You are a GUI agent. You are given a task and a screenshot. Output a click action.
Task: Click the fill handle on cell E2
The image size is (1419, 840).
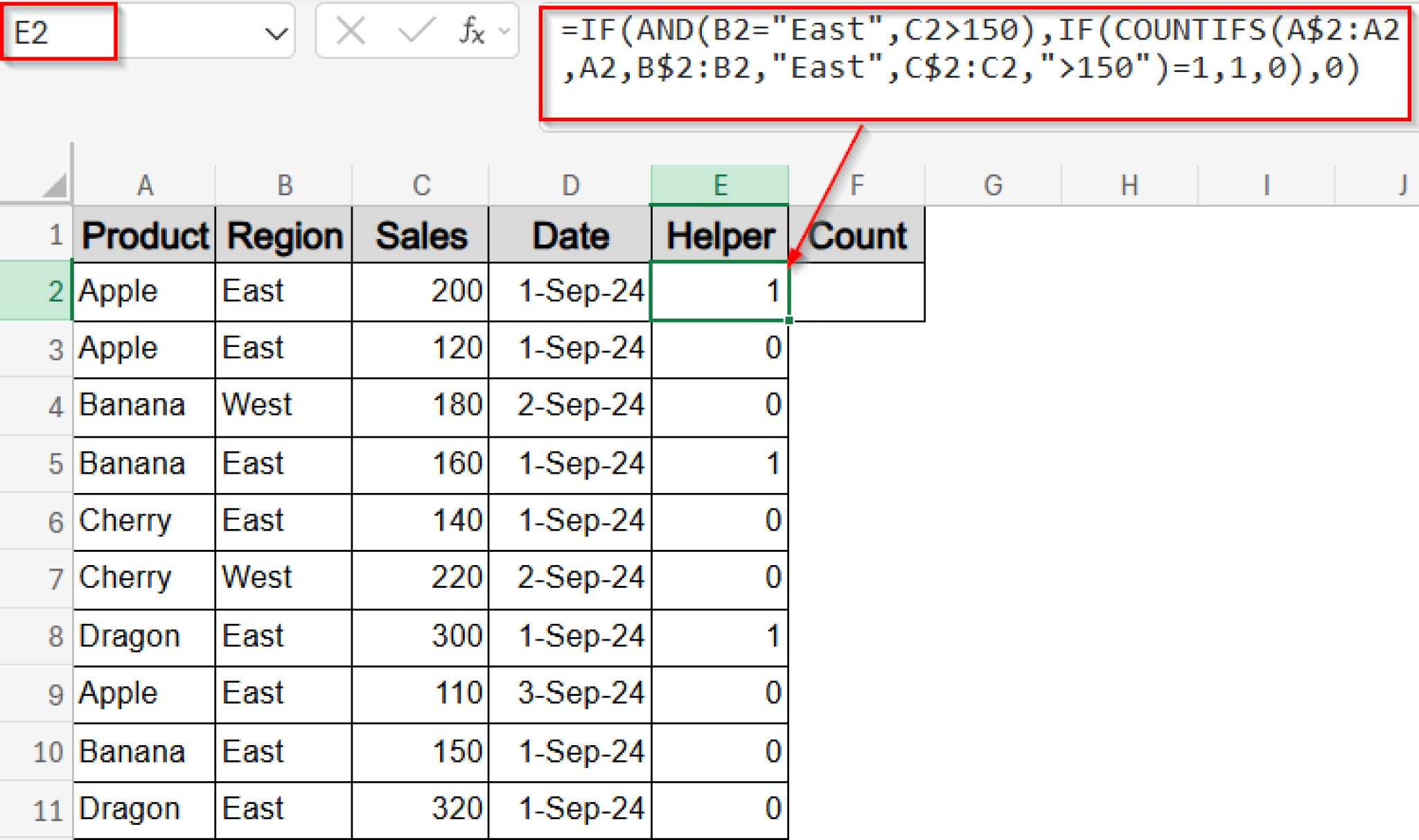coord(788,321)
